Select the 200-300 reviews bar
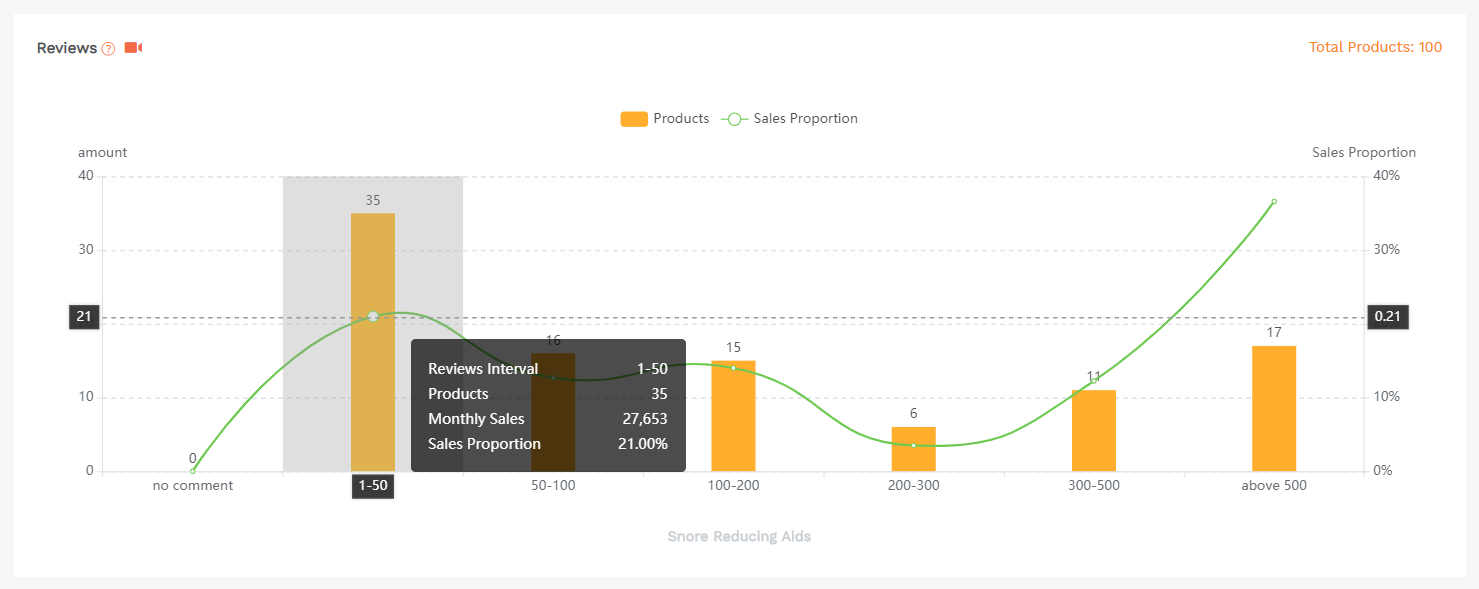1479x589 pixels. 913,450
